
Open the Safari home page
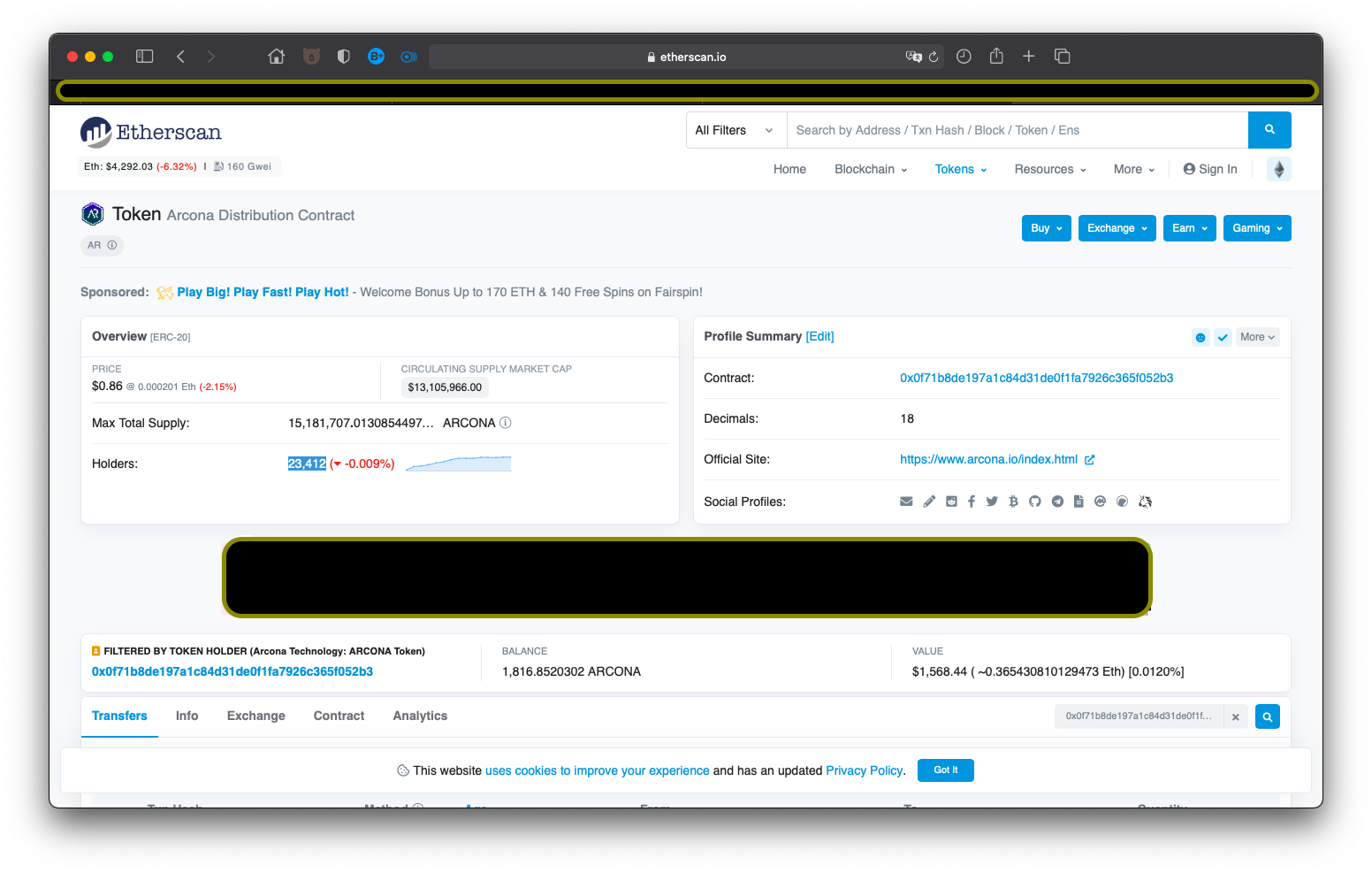[x=277, y=57]
